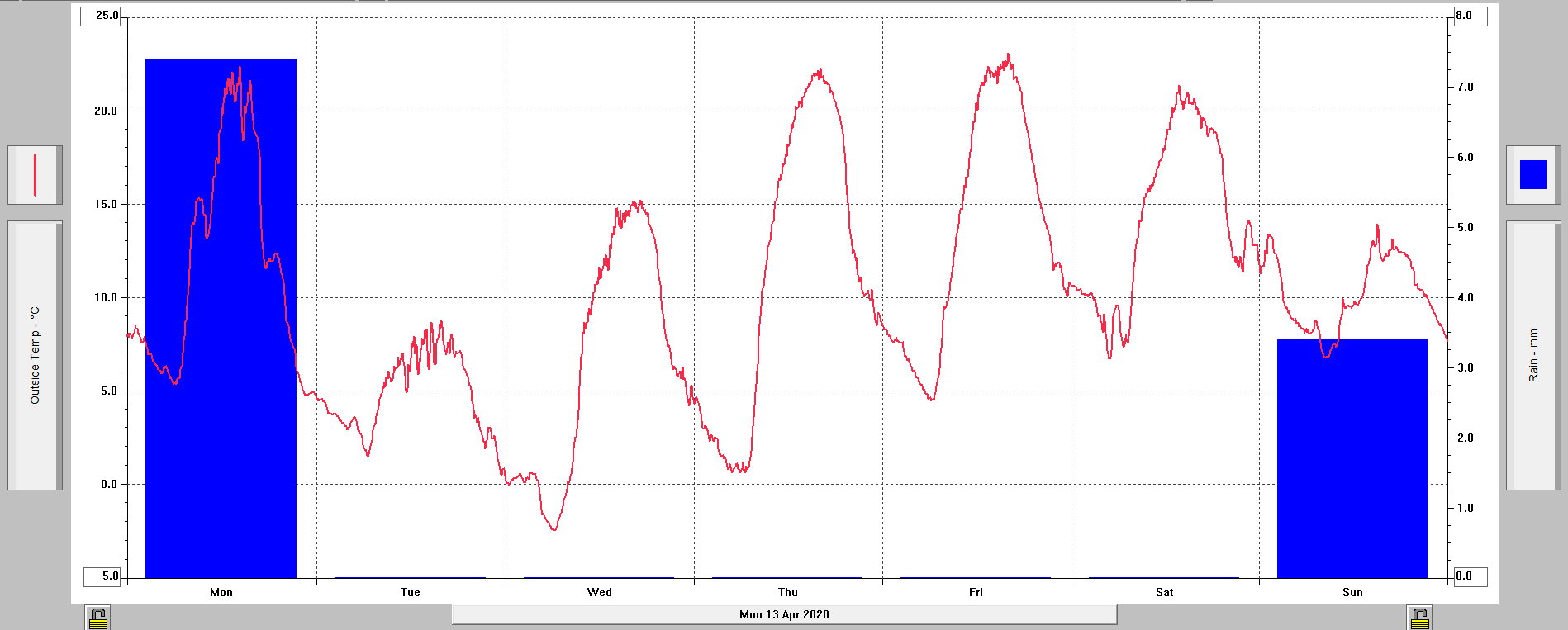Click the Outside Temp - °C axis button
The width and height of the screenshot is (1568, 630).
point(35,355)
